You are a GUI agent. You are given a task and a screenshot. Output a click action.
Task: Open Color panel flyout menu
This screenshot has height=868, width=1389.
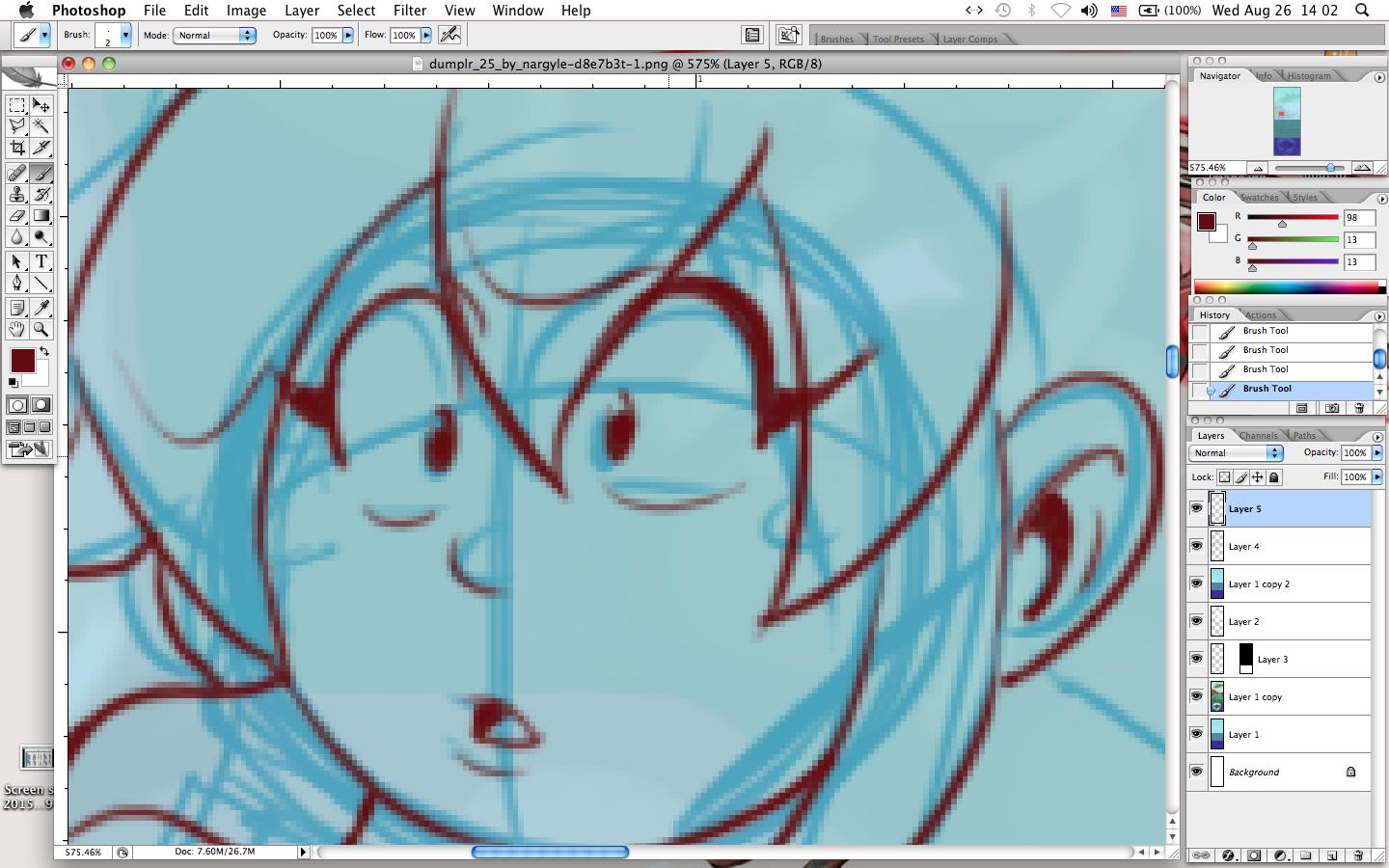[x=1381, y=199]
